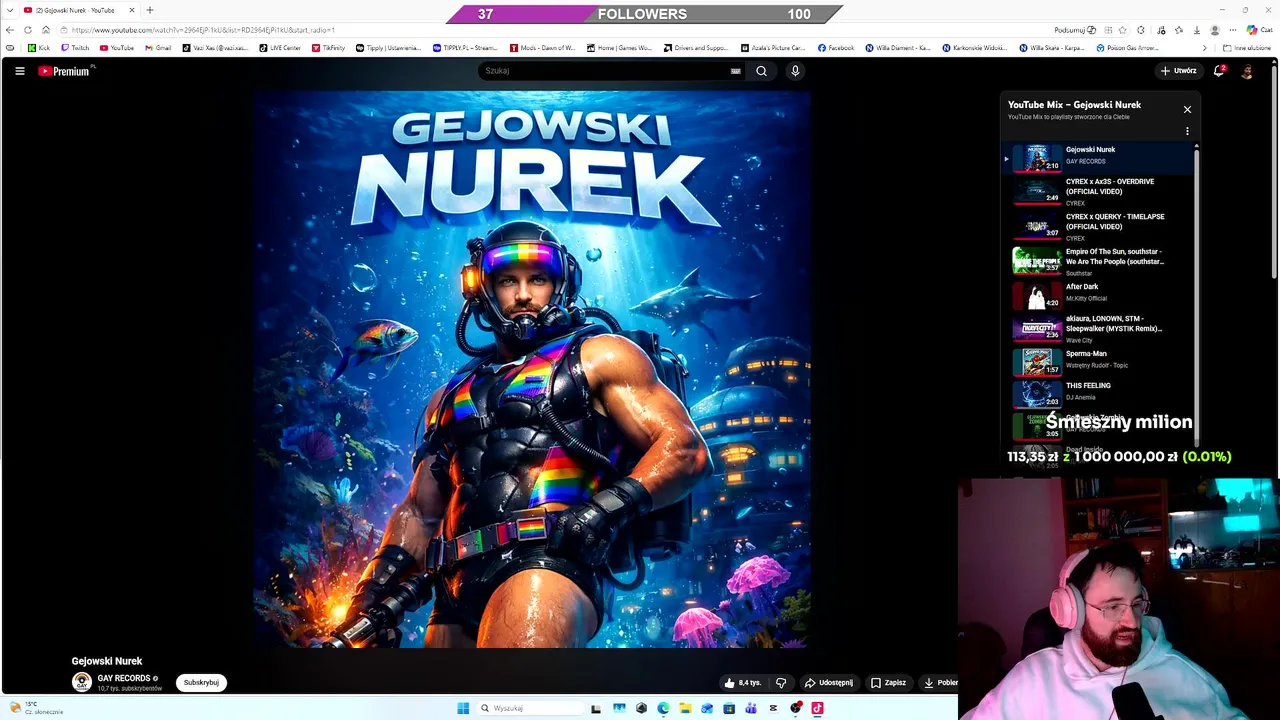Open Windows Start menu

coord(463,708)
